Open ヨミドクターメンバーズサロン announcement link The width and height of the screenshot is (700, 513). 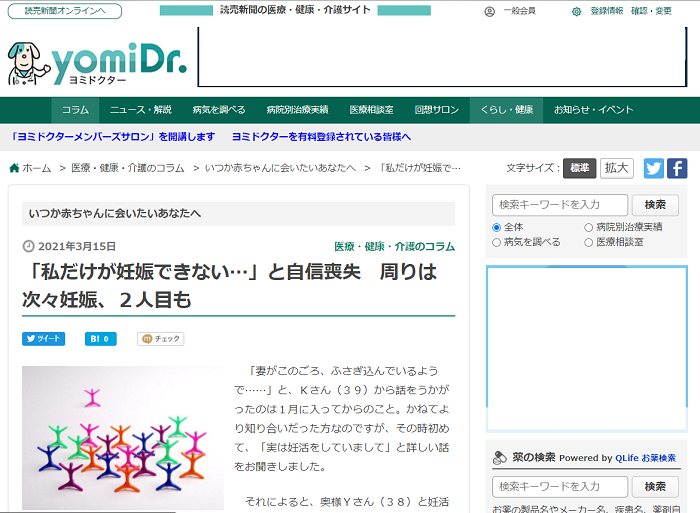pos(112,137)
